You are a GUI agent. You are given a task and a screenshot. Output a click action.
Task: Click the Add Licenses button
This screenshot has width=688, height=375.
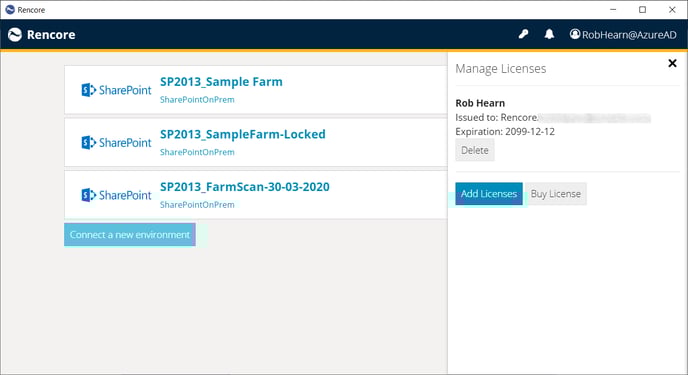(x=489, y=194)
